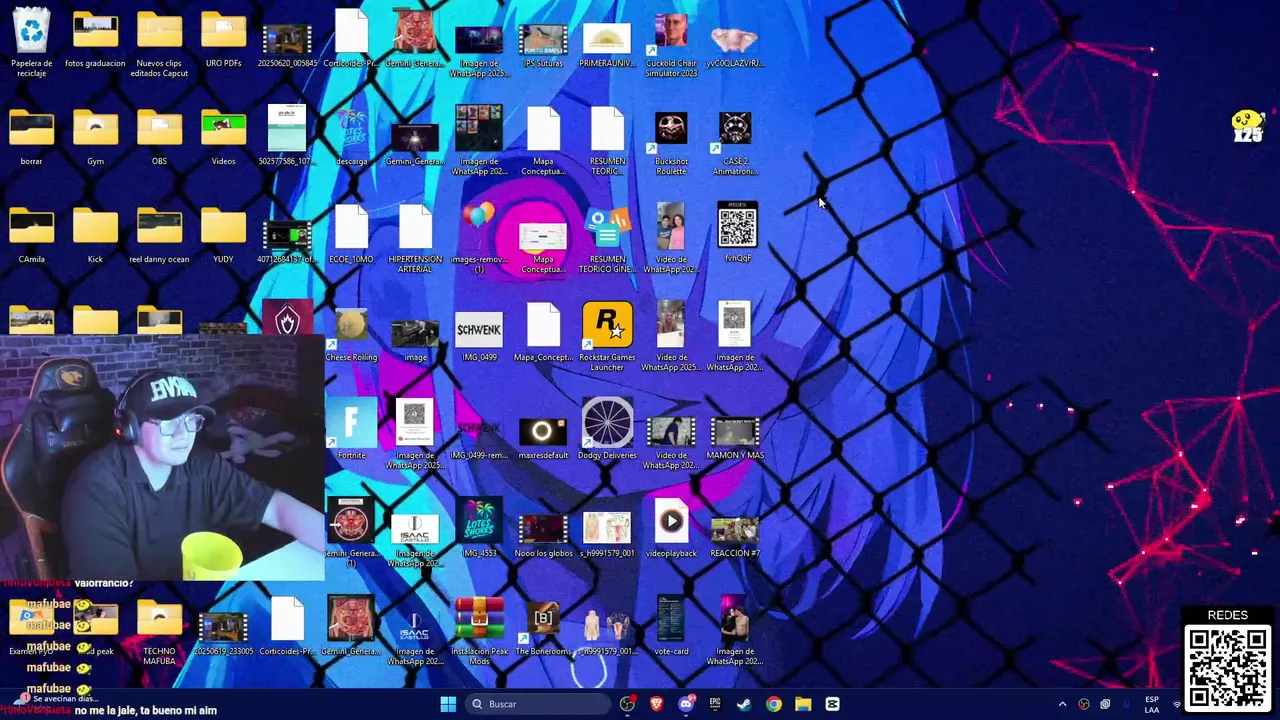Open the YUDY folder
This screenshot has width=1280, height=720.
pyautogui.click(x=223, y=235)
